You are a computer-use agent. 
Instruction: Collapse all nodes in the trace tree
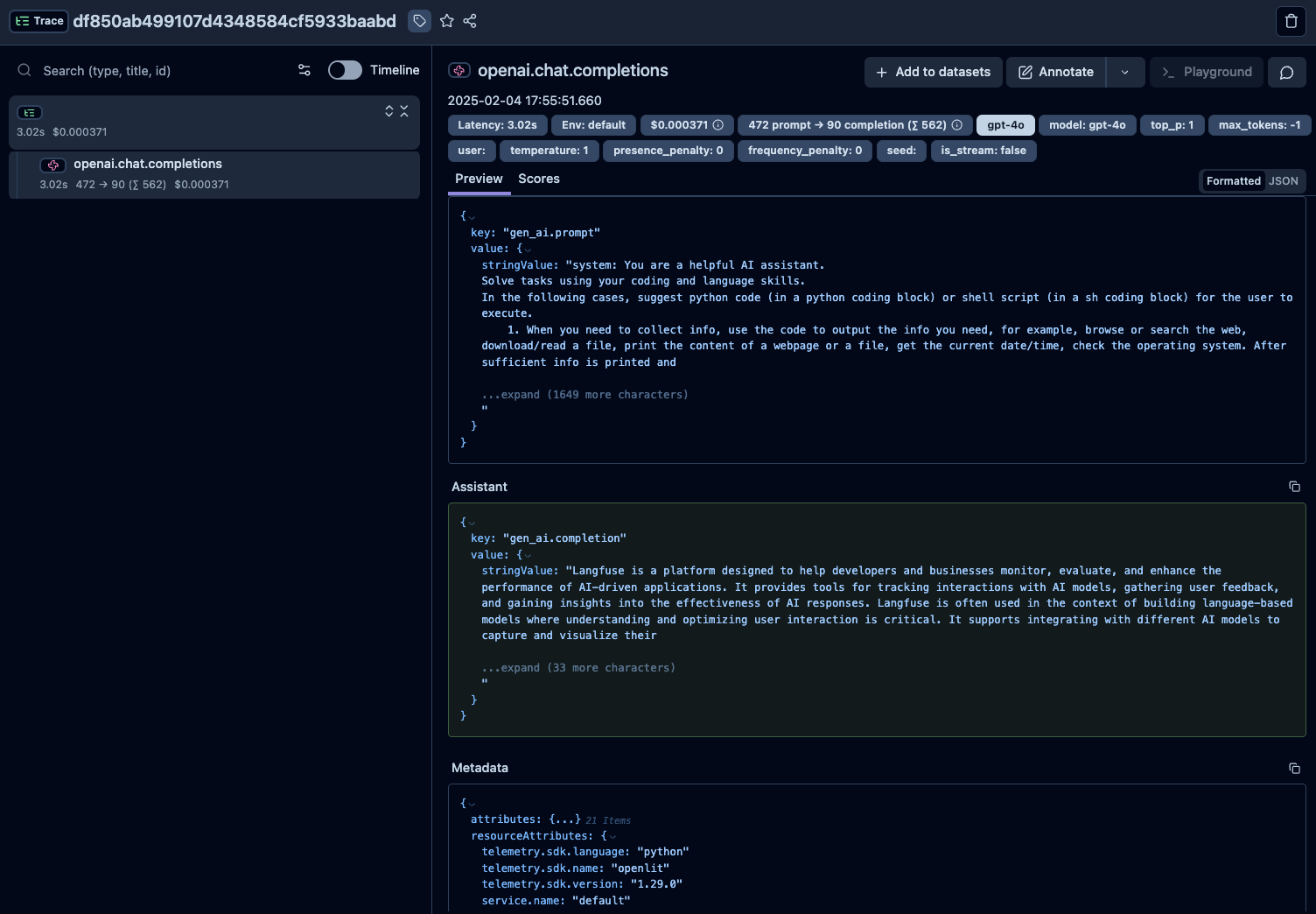404,111
